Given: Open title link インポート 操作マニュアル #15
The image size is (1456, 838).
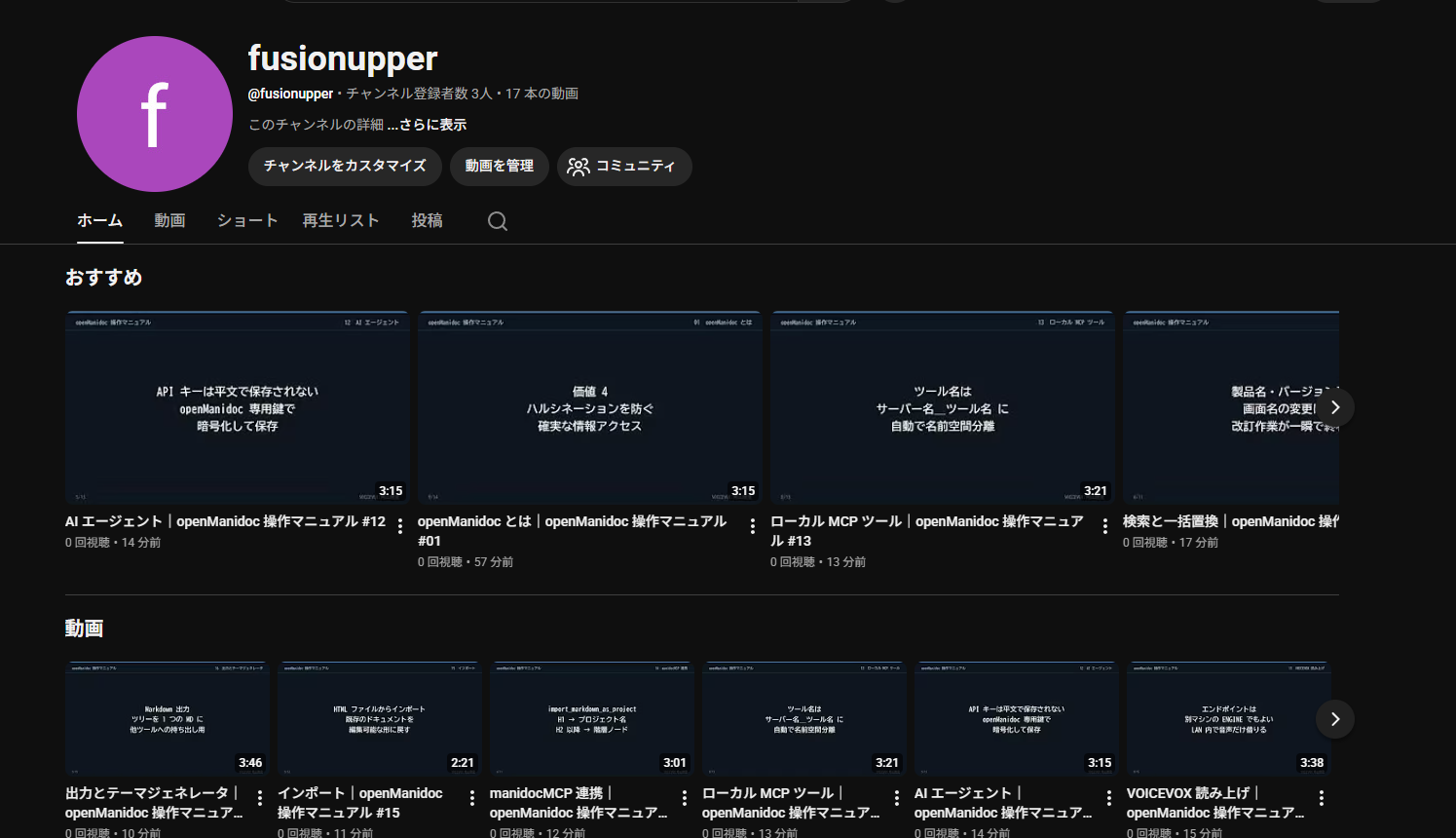Looking at the screenshot, I should click(x=360, y=803).
